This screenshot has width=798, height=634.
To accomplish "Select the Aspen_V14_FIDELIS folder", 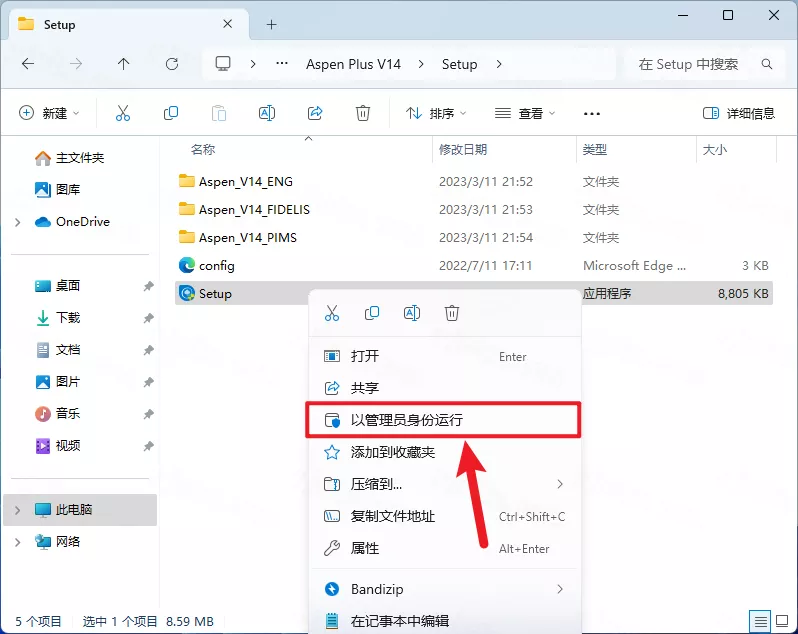I will [254, 210].
